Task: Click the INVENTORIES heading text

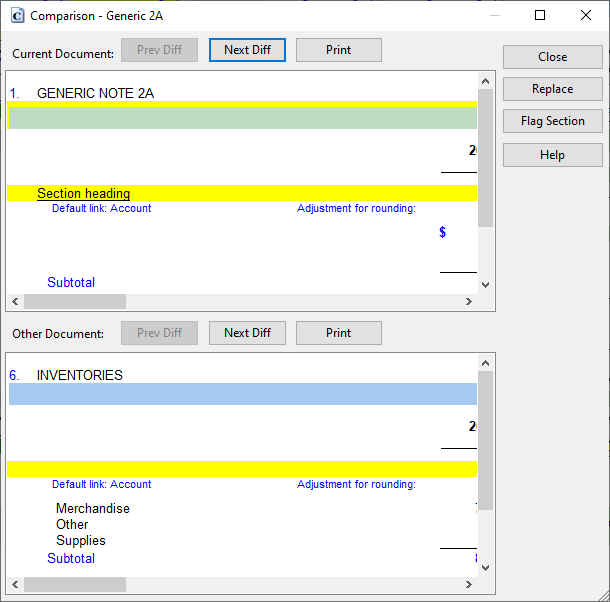Action: (x=80, y=375)
